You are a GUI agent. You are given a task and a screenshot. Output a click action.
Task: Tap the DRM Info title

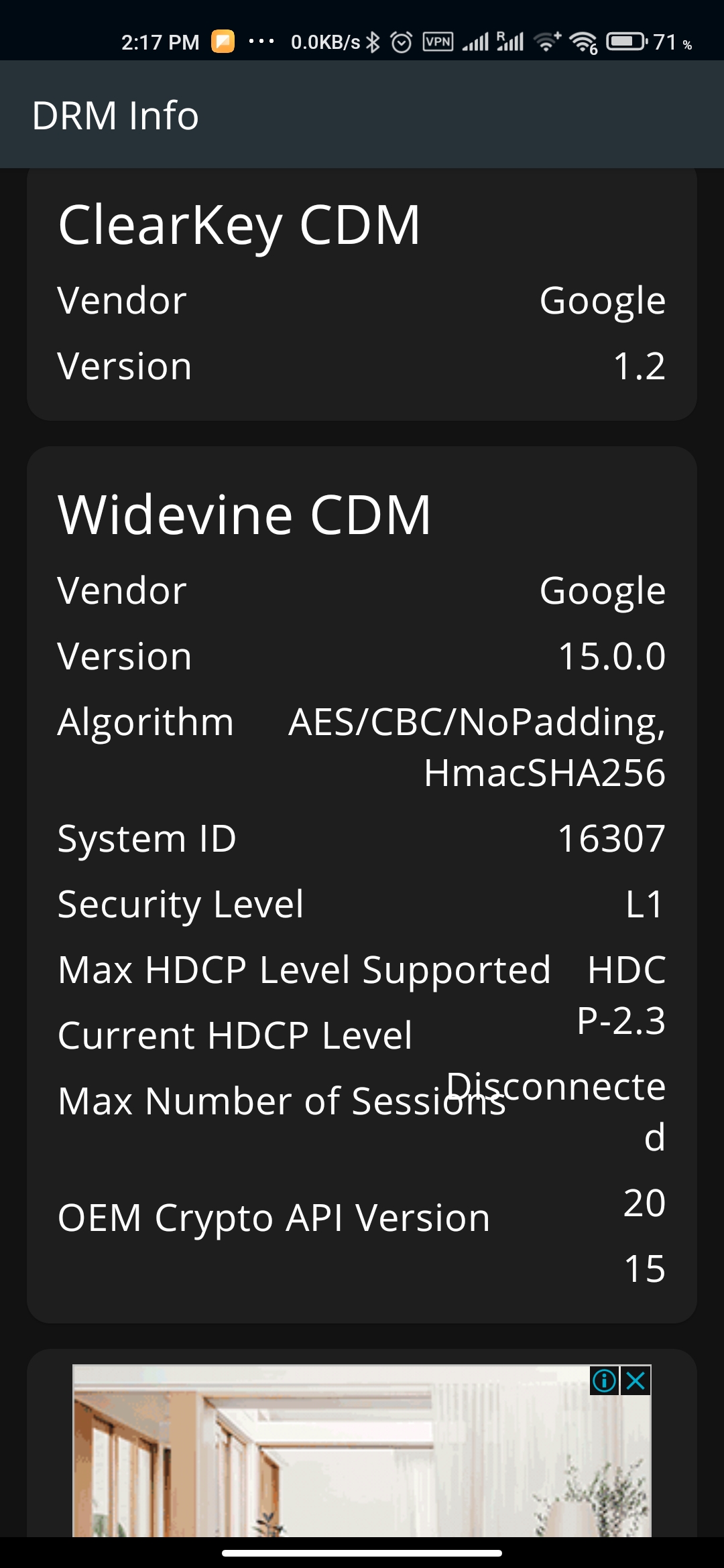pos(115,115)
